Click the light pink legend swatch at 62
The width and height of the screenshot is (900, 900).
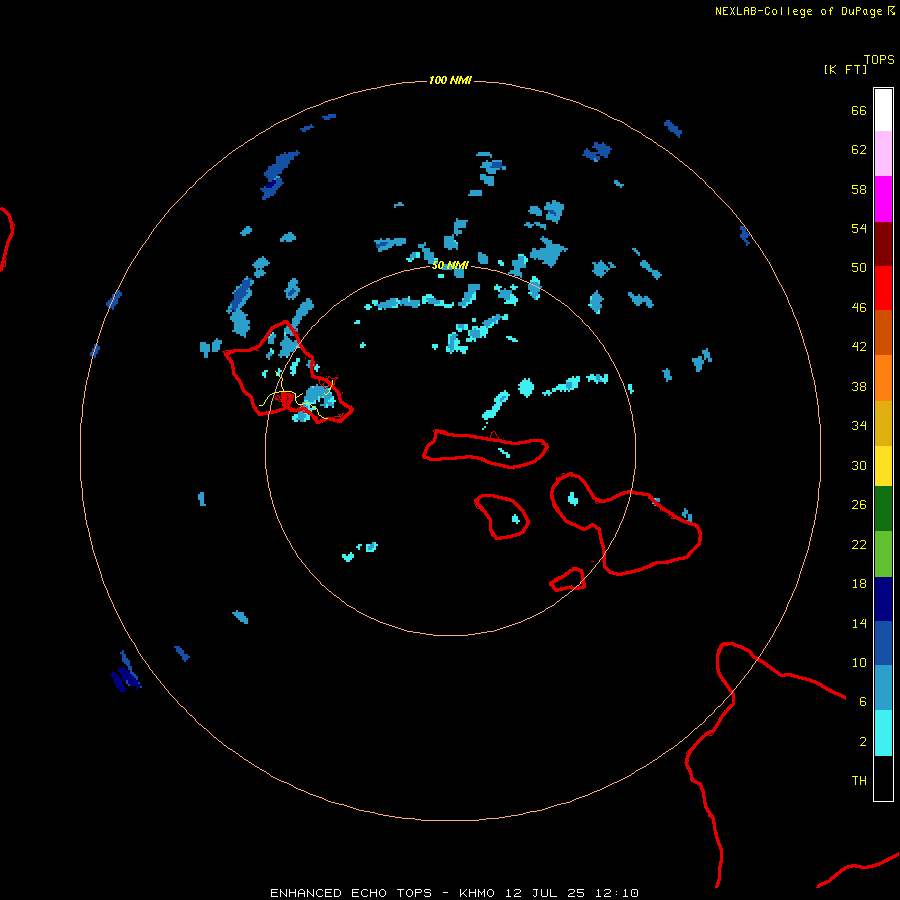(883, 153)
